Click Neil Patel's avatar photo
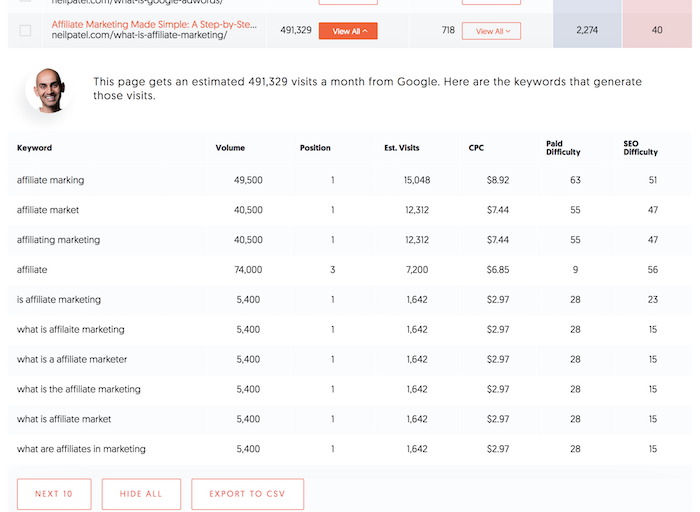The height and width of the screenshot is (512, 700). click(x=48, y=90)
